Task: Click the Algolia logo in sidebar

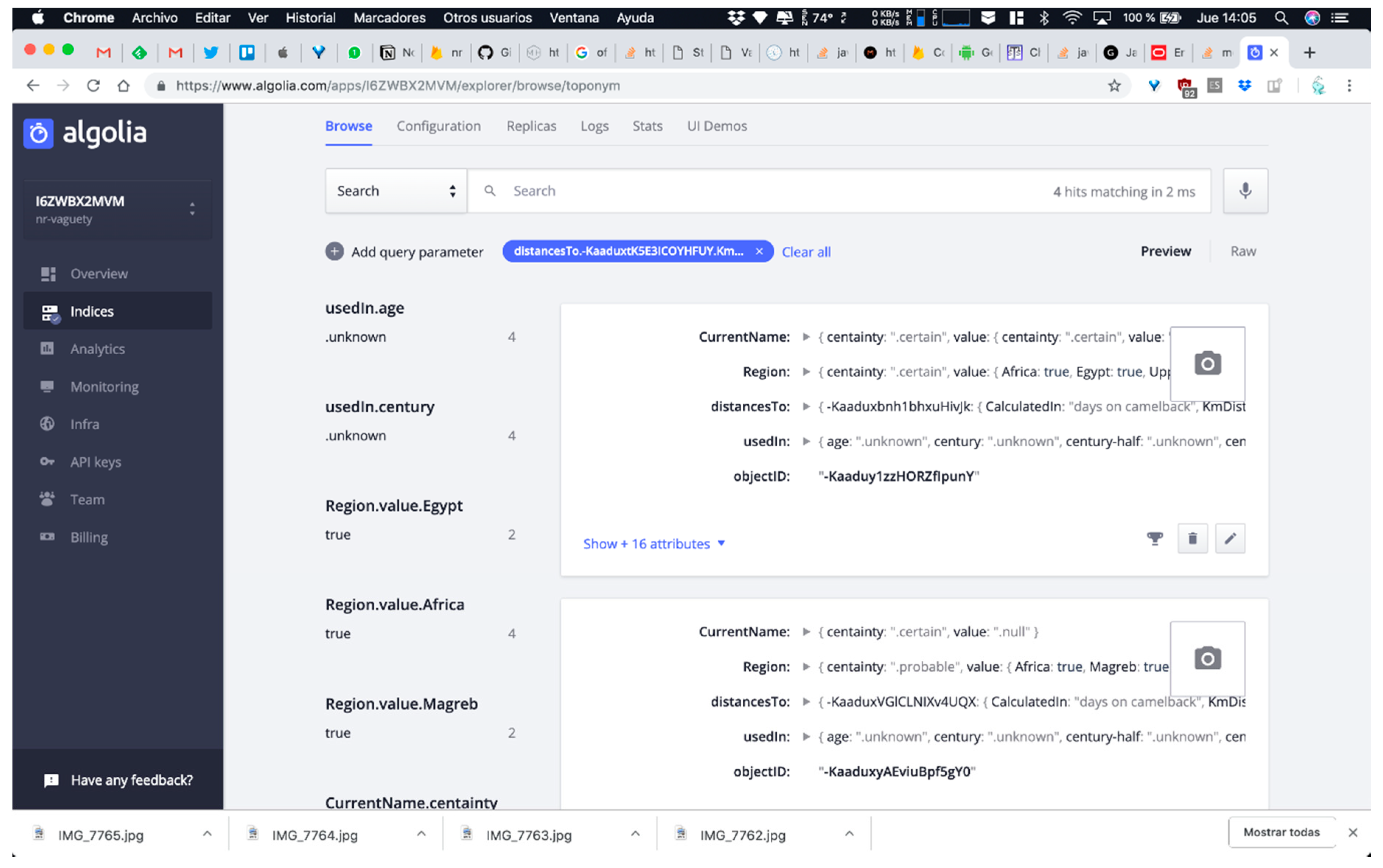Action: 85,133
